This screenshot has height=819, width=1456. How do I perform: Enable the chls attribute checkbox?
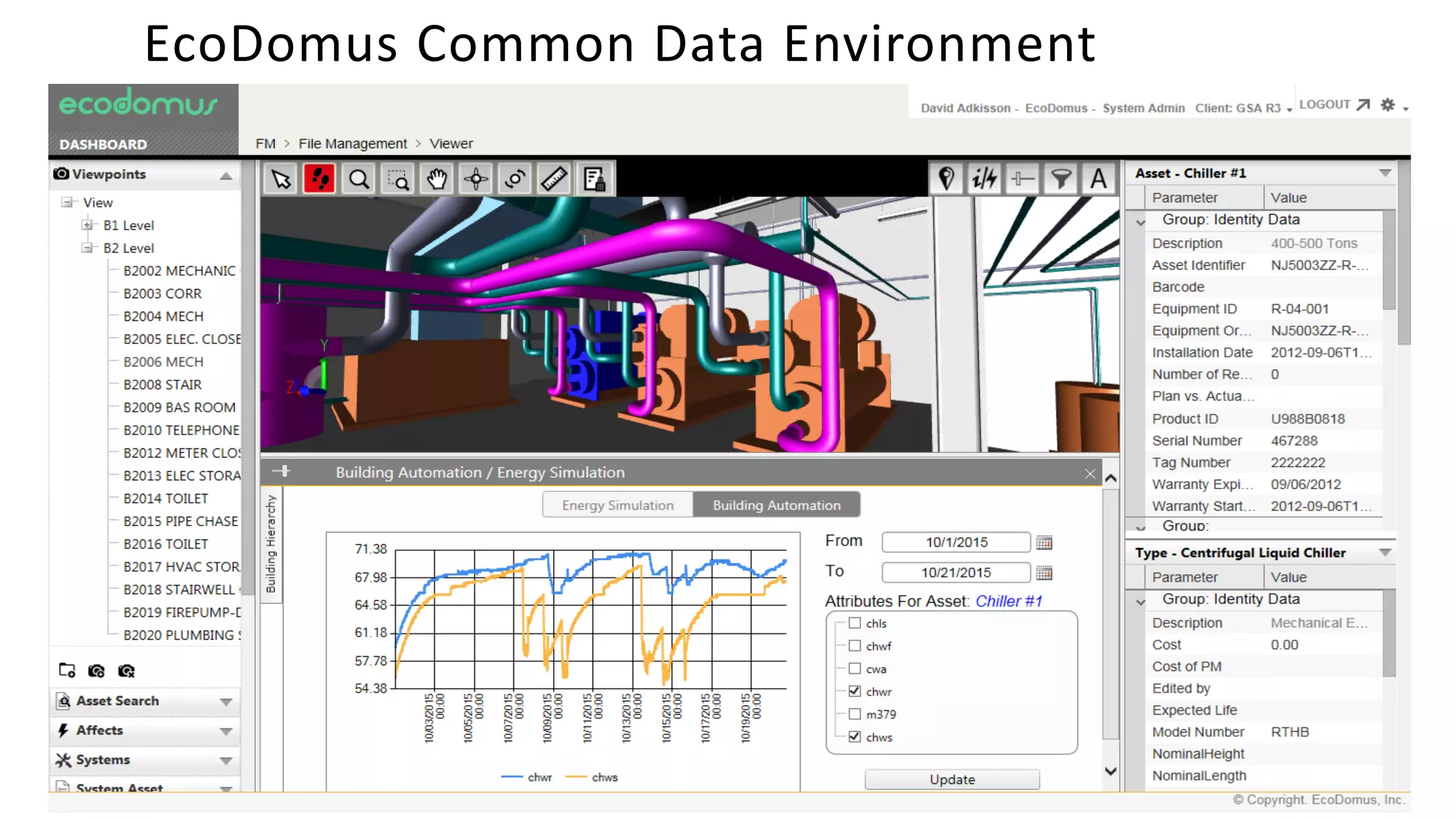(855, 623)
